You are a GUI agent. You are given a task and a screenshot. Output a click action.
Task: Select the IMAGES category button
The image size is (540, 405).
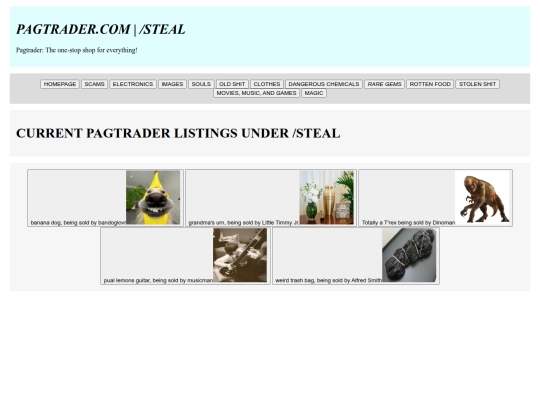(x=173, y=84)
